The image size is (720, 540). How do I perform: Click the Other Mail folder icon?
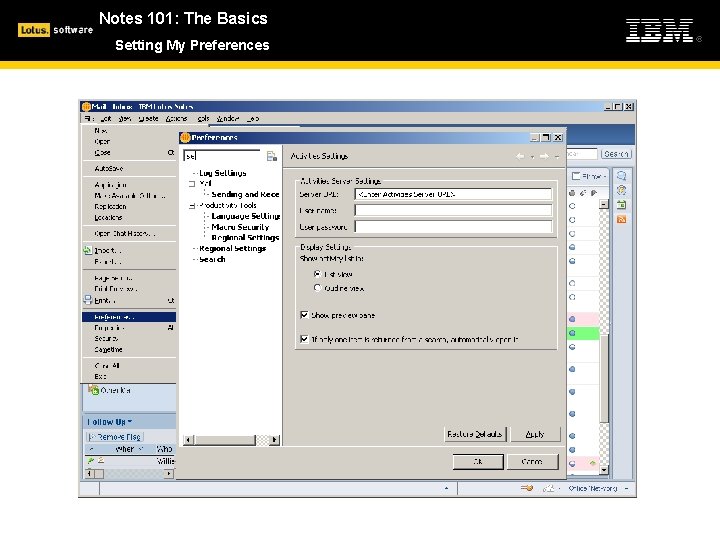tap(94, 390)
